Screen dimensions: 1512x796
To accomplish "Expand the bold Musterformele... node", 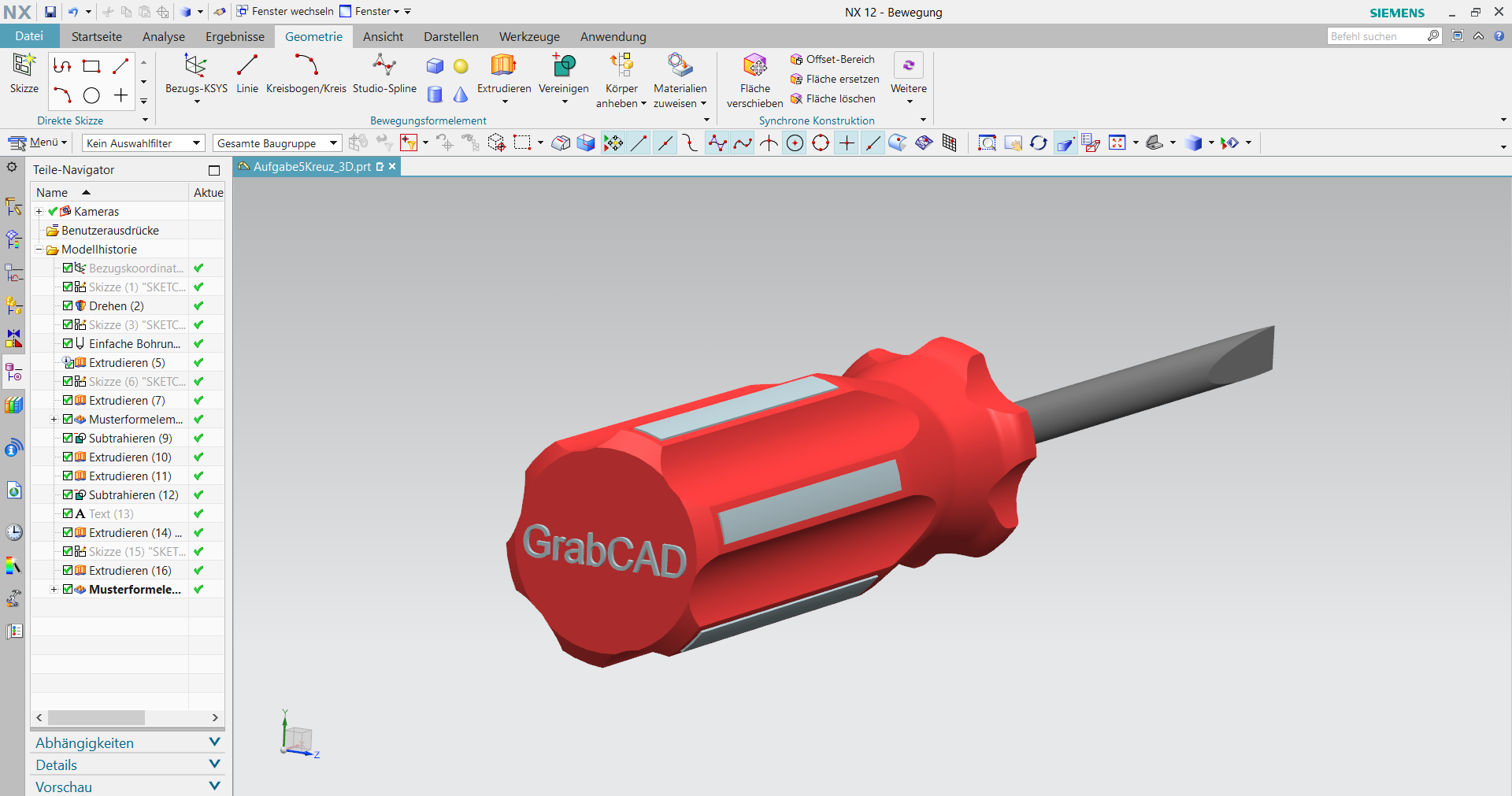I will point(54,589).
